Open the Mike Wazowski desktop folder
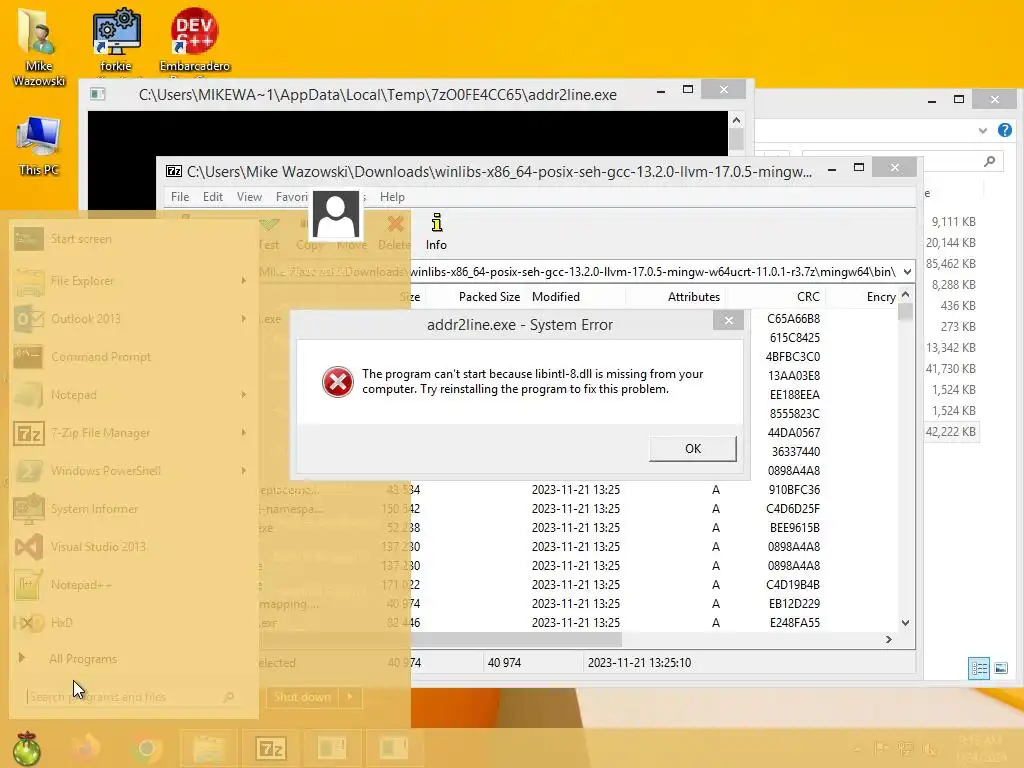The width and height of the screenshot is (1024, 768). pos(39,46)
